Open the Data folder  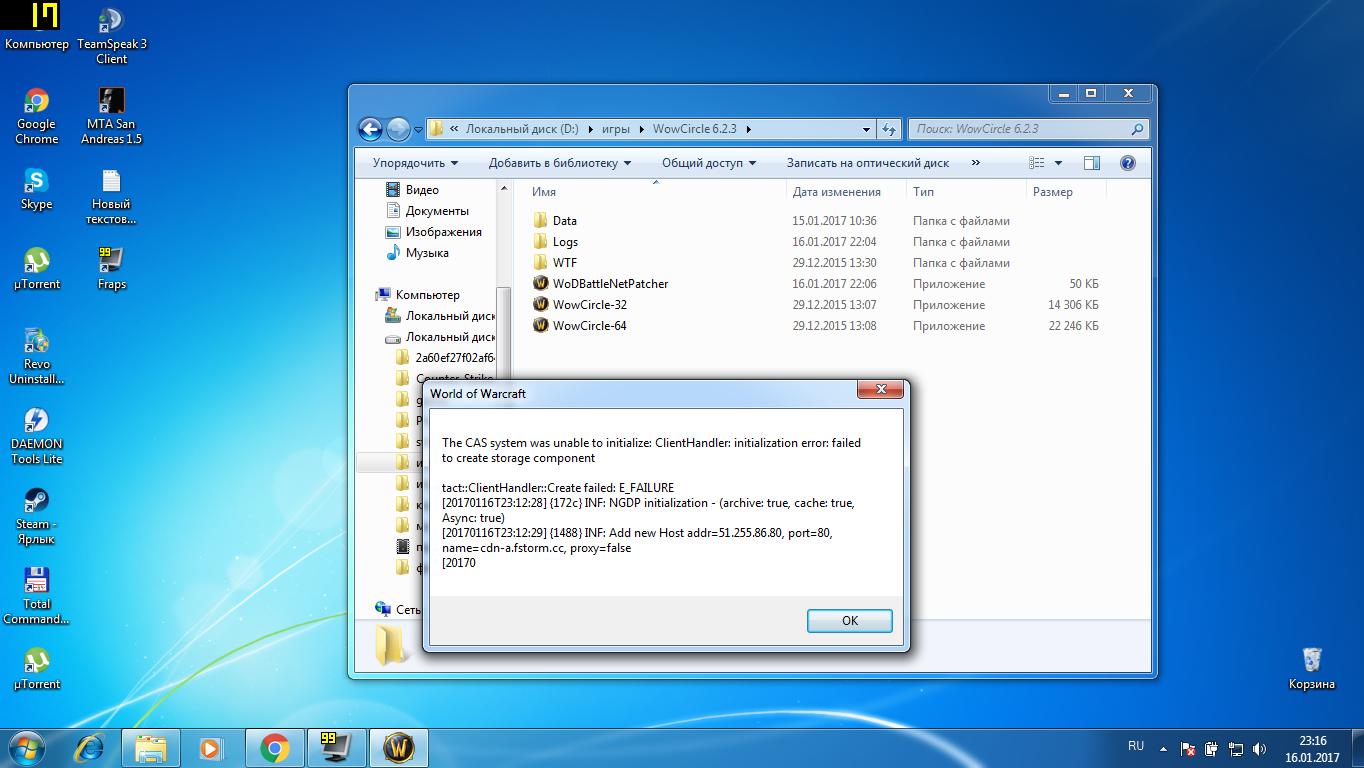(564, 221)
